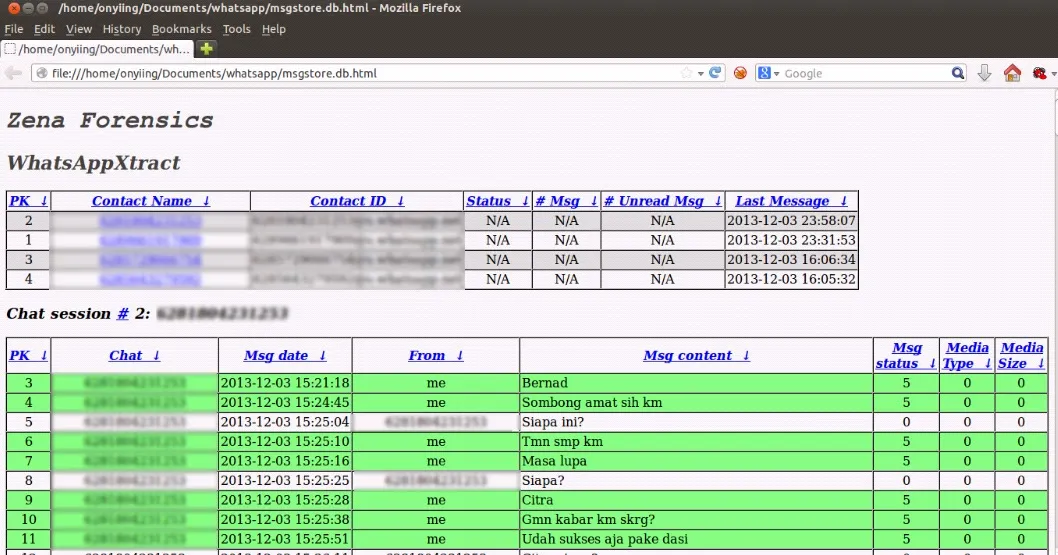Click last message time 2013-12-03 23:31:53
Image resolution: width=1058 pixels, height=555 pixels.
click(x=791, y=240)
